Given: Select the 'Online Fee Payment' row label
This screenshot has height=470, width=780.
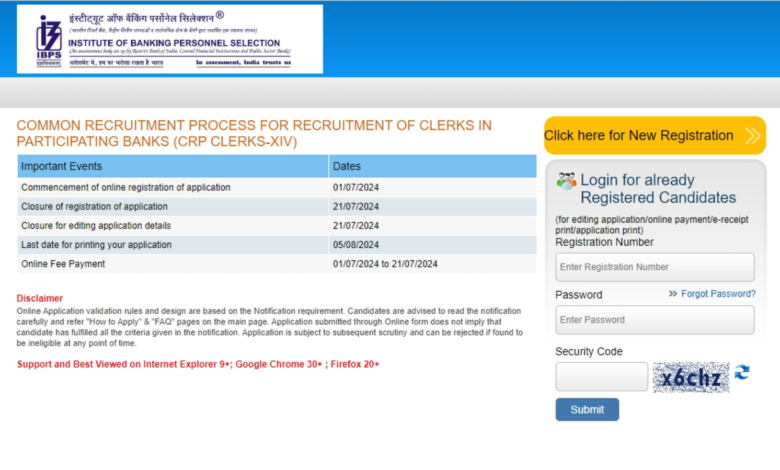Looking at the screenshot, I should [x=63, y=264].
